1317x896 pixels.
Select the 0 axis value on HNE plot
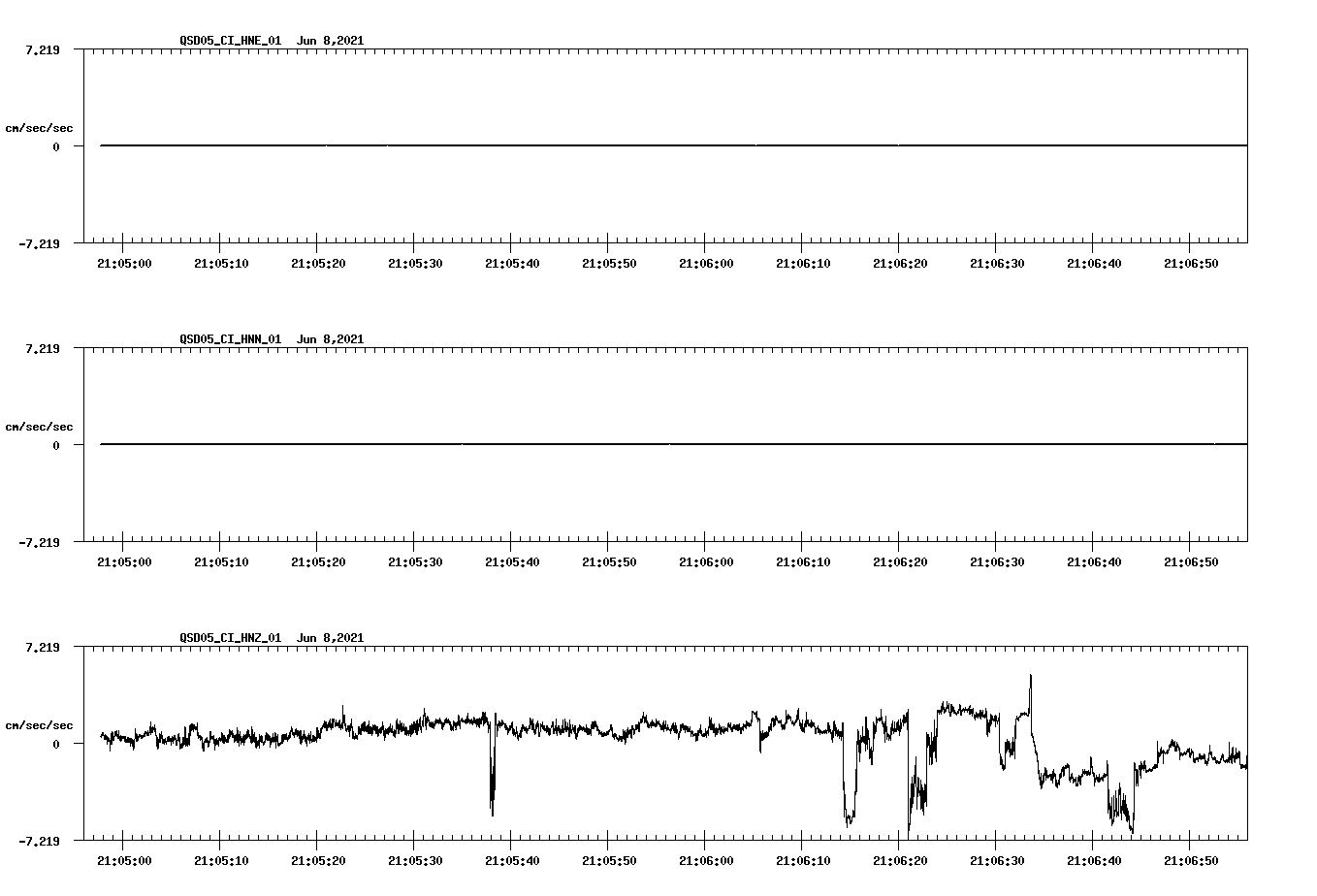tap(56, 146)
